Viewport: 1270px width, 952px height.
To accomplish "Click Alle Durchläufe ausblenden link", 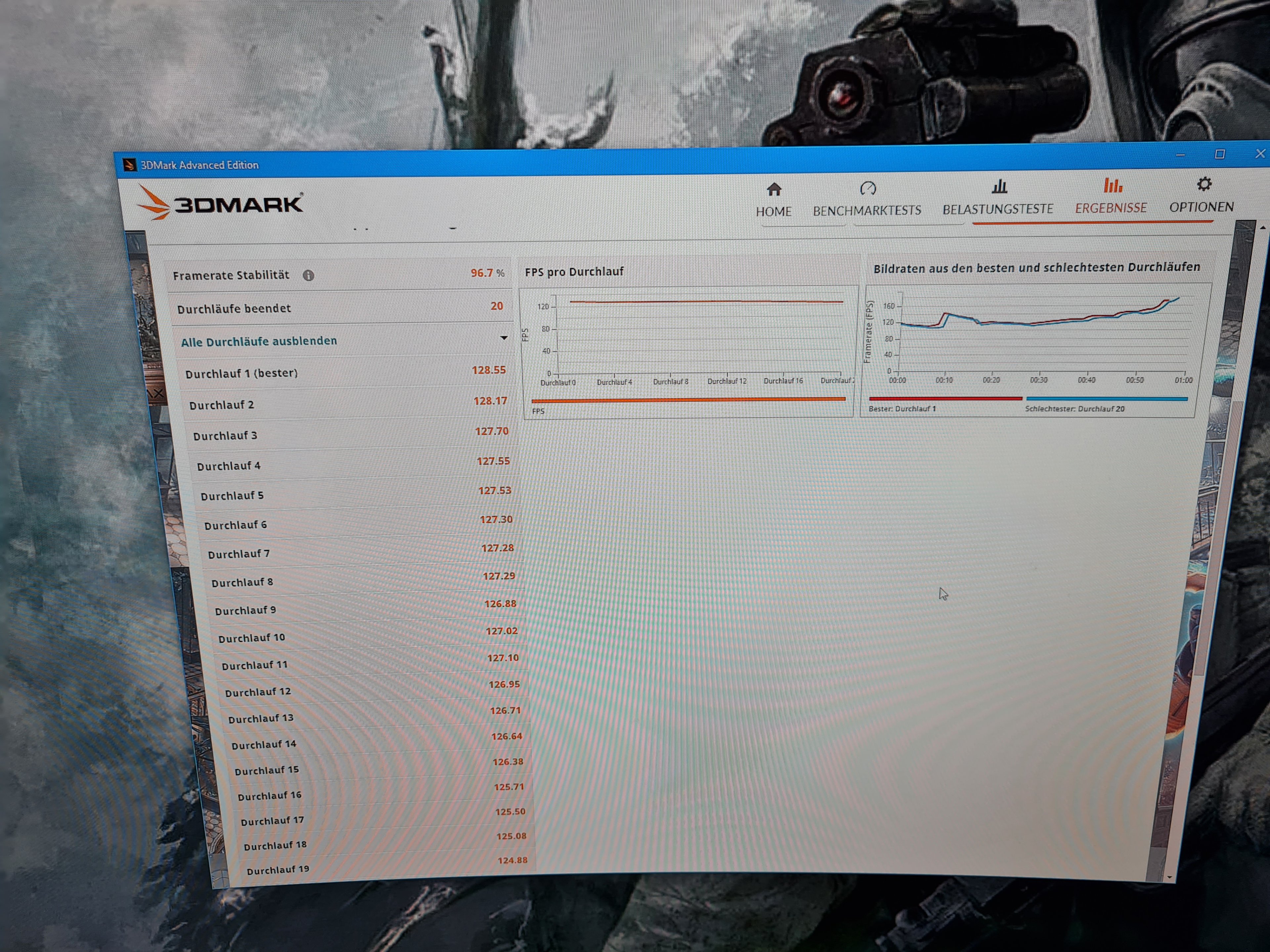I will coord(259,341).
